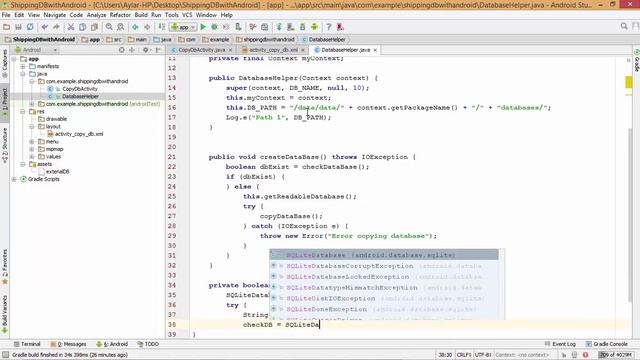
Task: Open the Android Device Monitor icon
Action: (x=314, y=27)
